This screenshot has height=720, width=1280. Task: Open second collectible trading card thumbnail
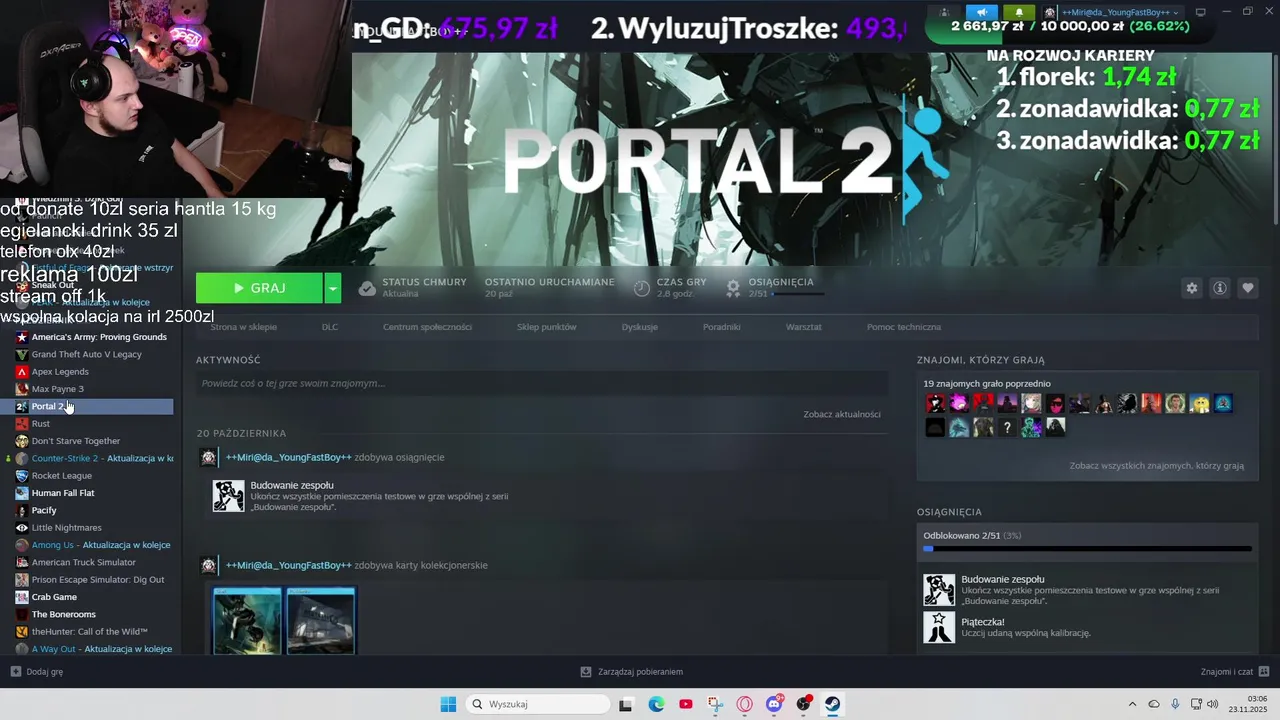[321, 621]
